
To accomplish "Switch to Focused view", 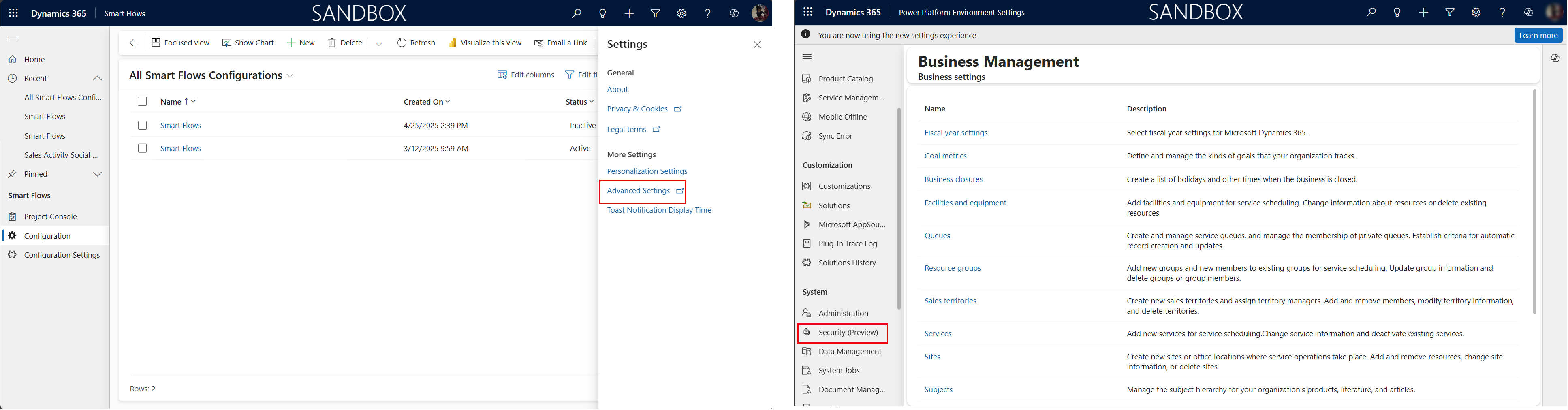I will (x=180, y=43).
